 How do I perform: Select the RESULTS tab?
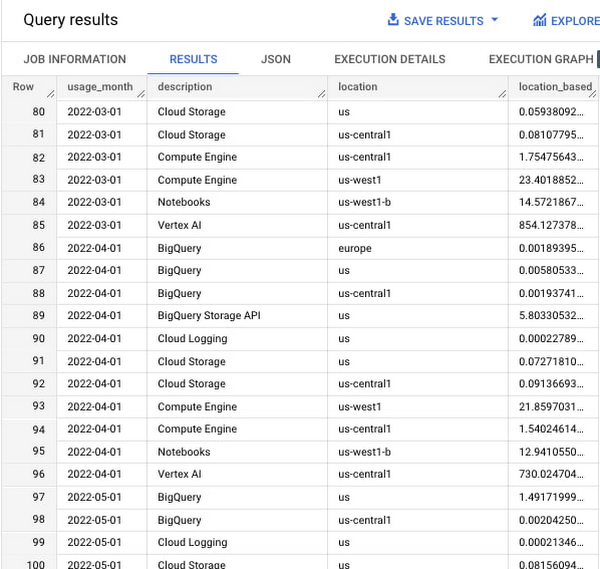(x=193, y=59)
